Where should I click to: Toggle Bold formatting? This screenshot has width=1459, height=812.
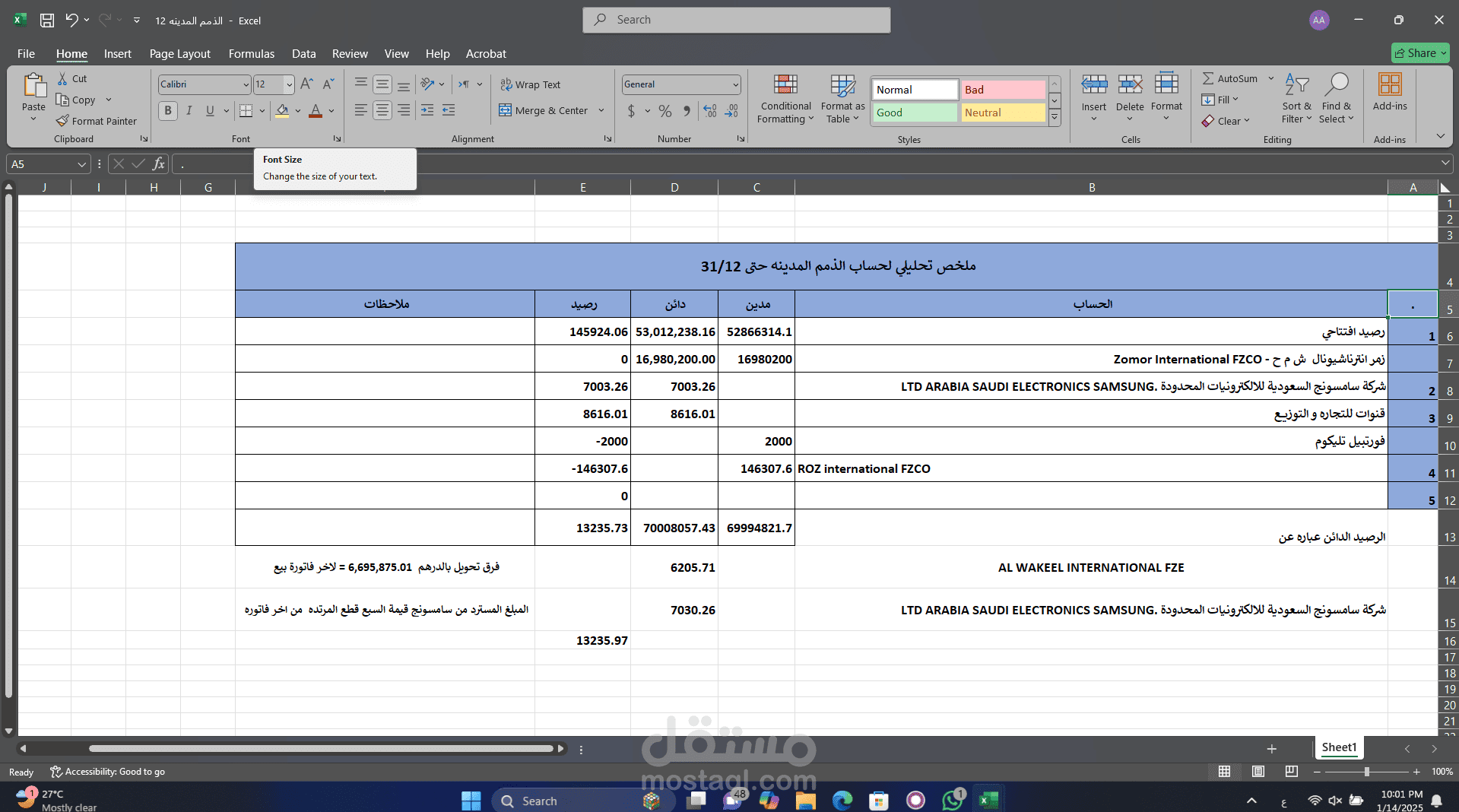pos(168,111)
